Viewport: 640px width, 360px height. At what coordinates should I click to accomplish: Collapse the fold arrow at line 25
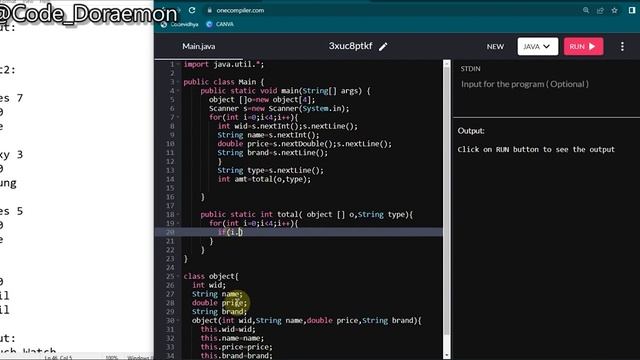click(x=178, y=277)
